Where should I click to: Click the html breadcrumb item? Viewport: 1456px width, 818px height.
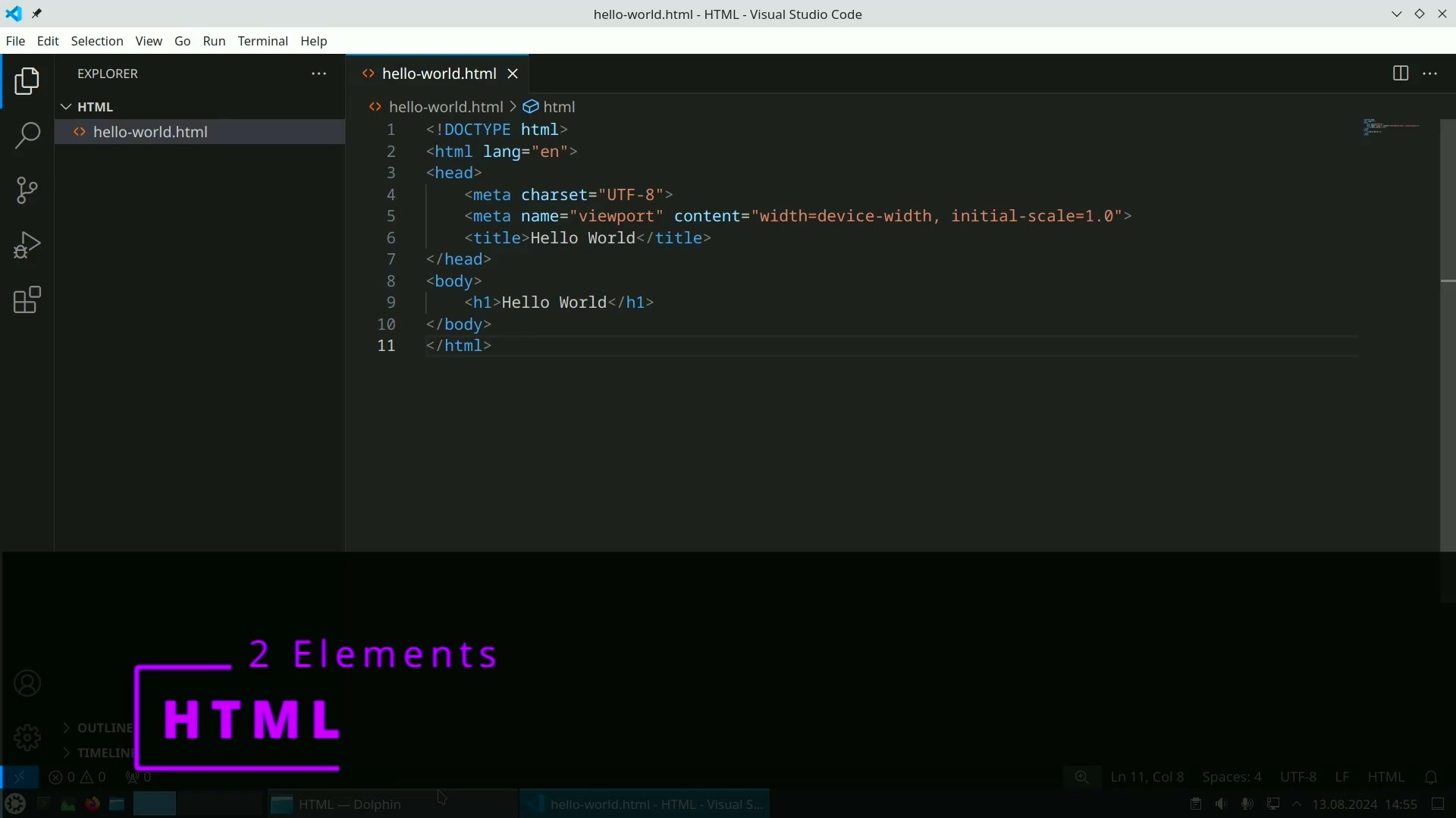pos(559,107)
